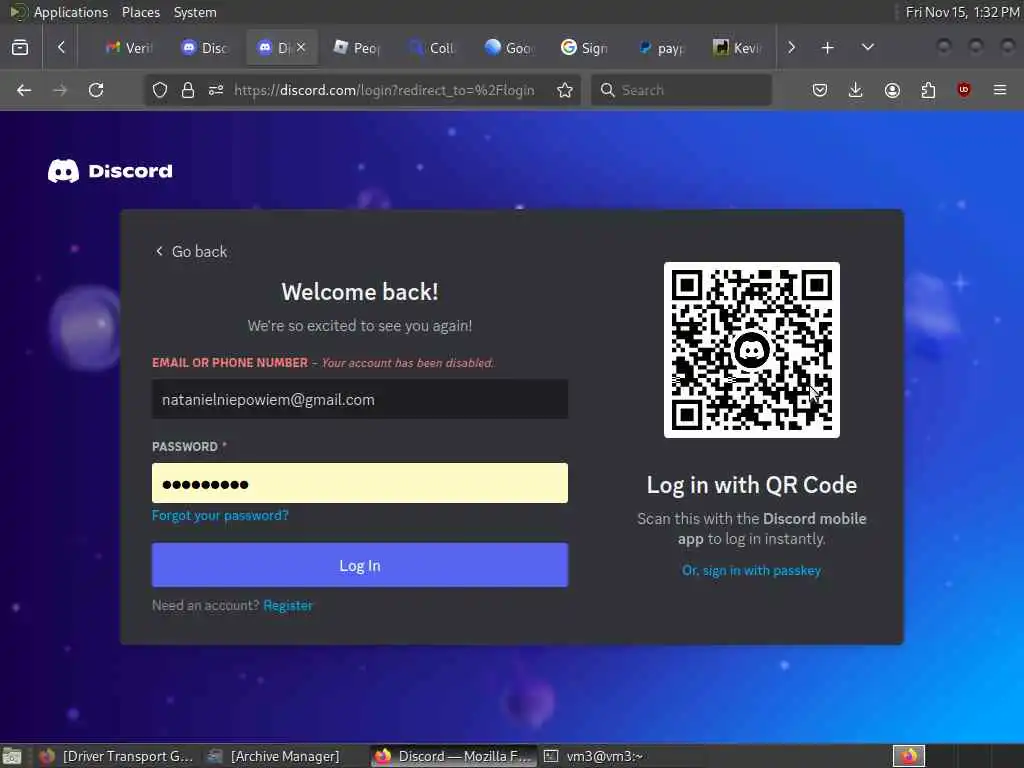The height and width of the screenshot is (768, 1024).
Task: Go back one page in browser
Action: [24, 90]
